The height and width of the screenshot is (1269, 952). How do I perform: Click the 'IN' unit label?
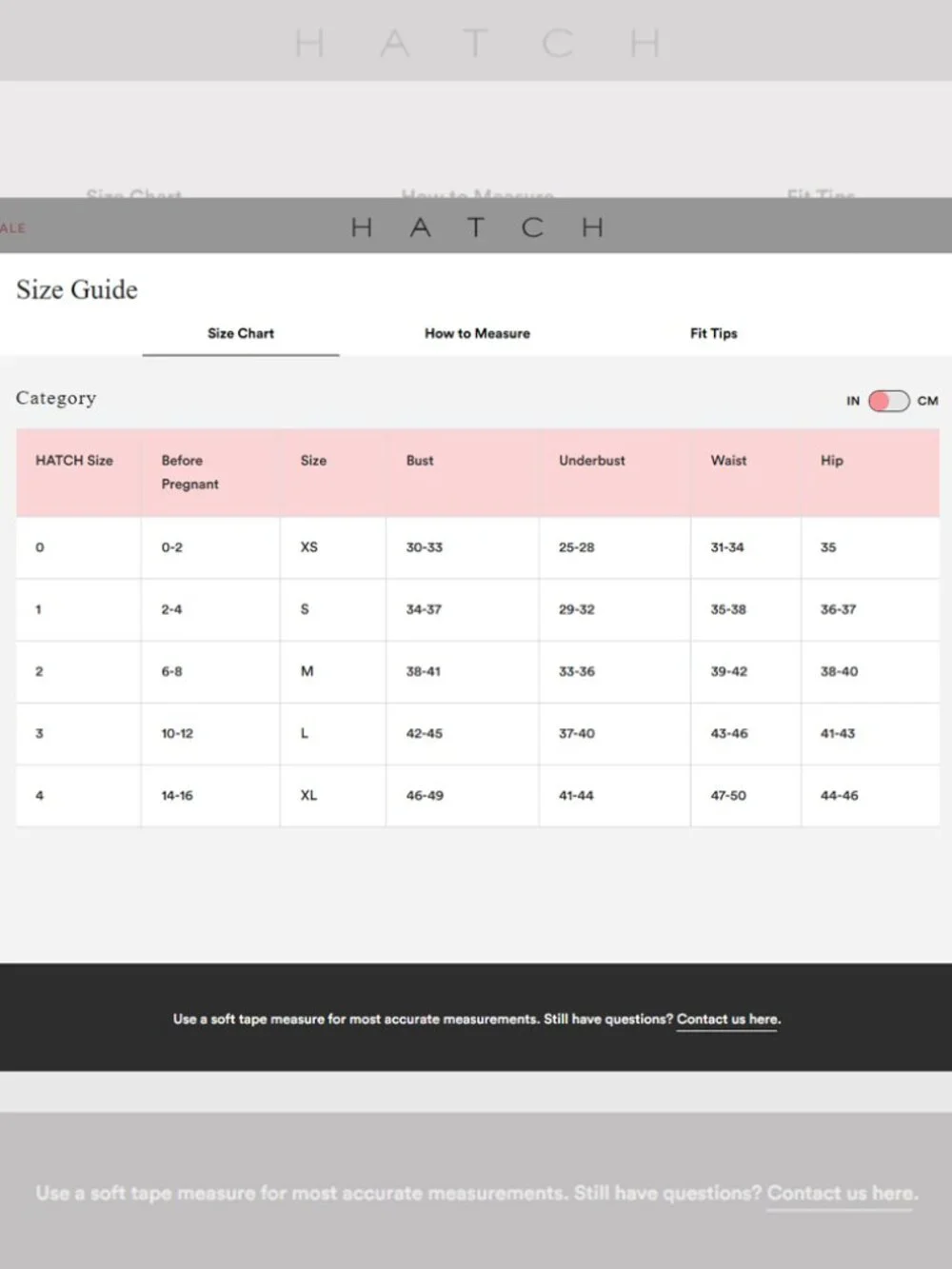[x=853, y=401]
